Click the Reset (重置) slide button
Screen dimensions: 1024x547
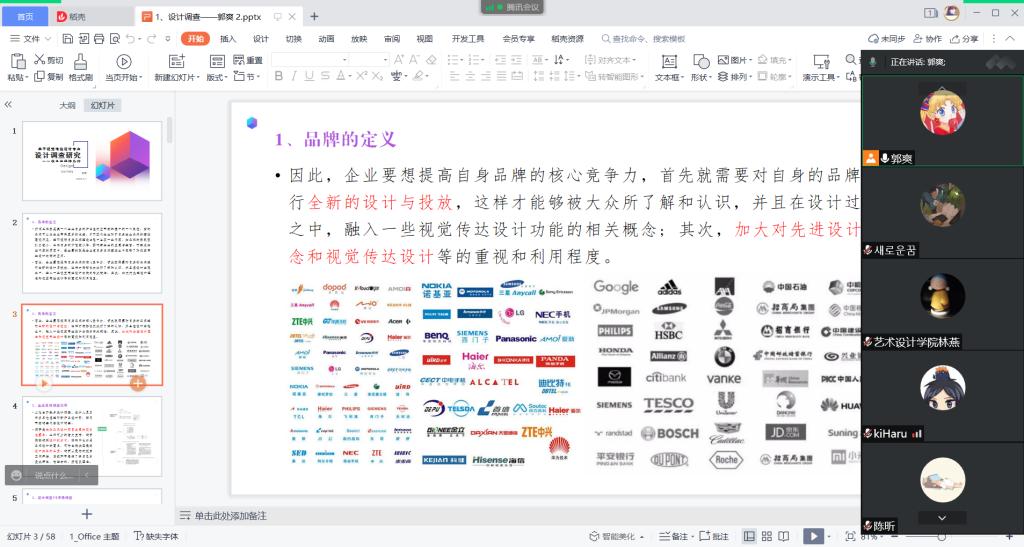pyautogui.click(x=248, y=60)
